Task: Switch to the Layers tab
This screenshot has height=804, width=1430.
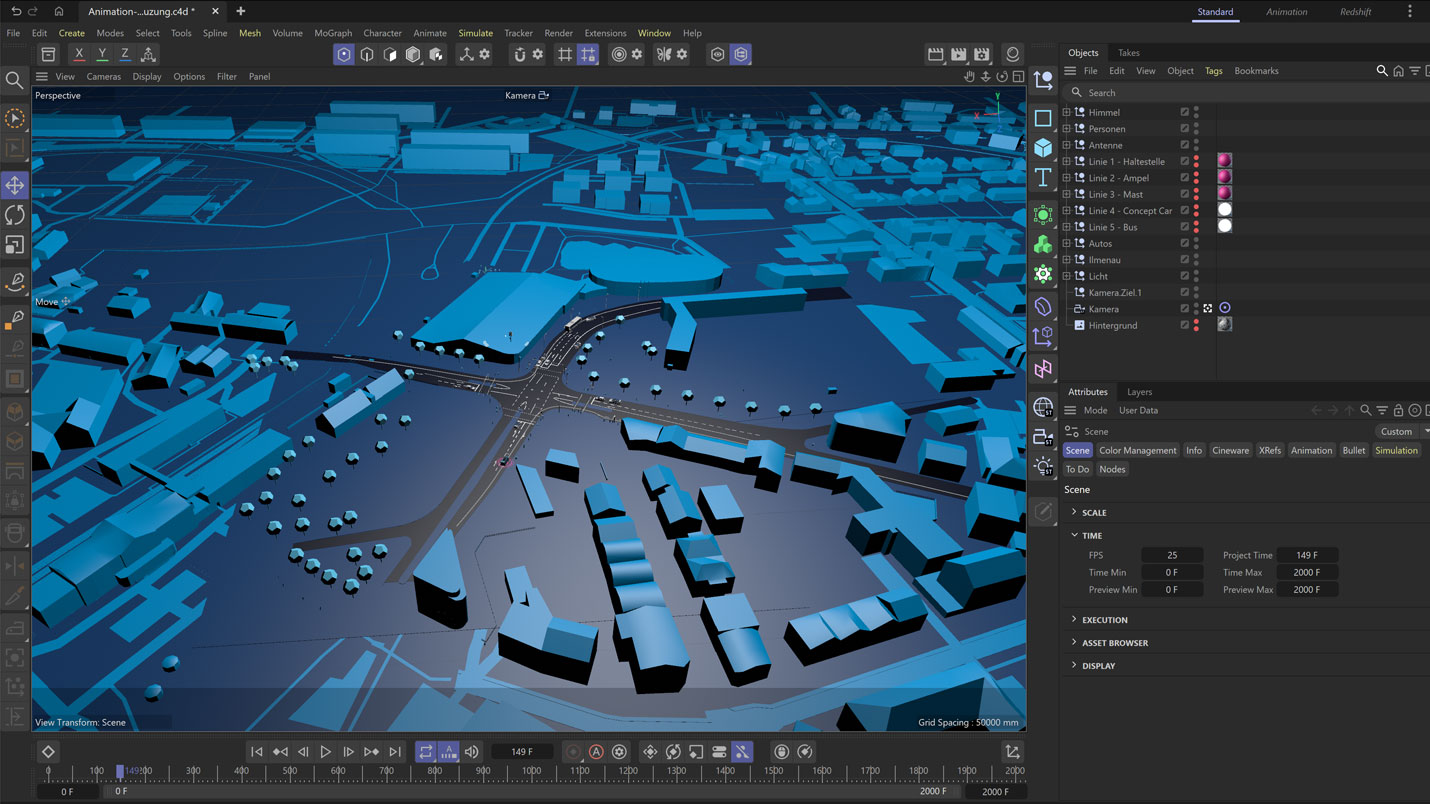Action: point(1139,392)
